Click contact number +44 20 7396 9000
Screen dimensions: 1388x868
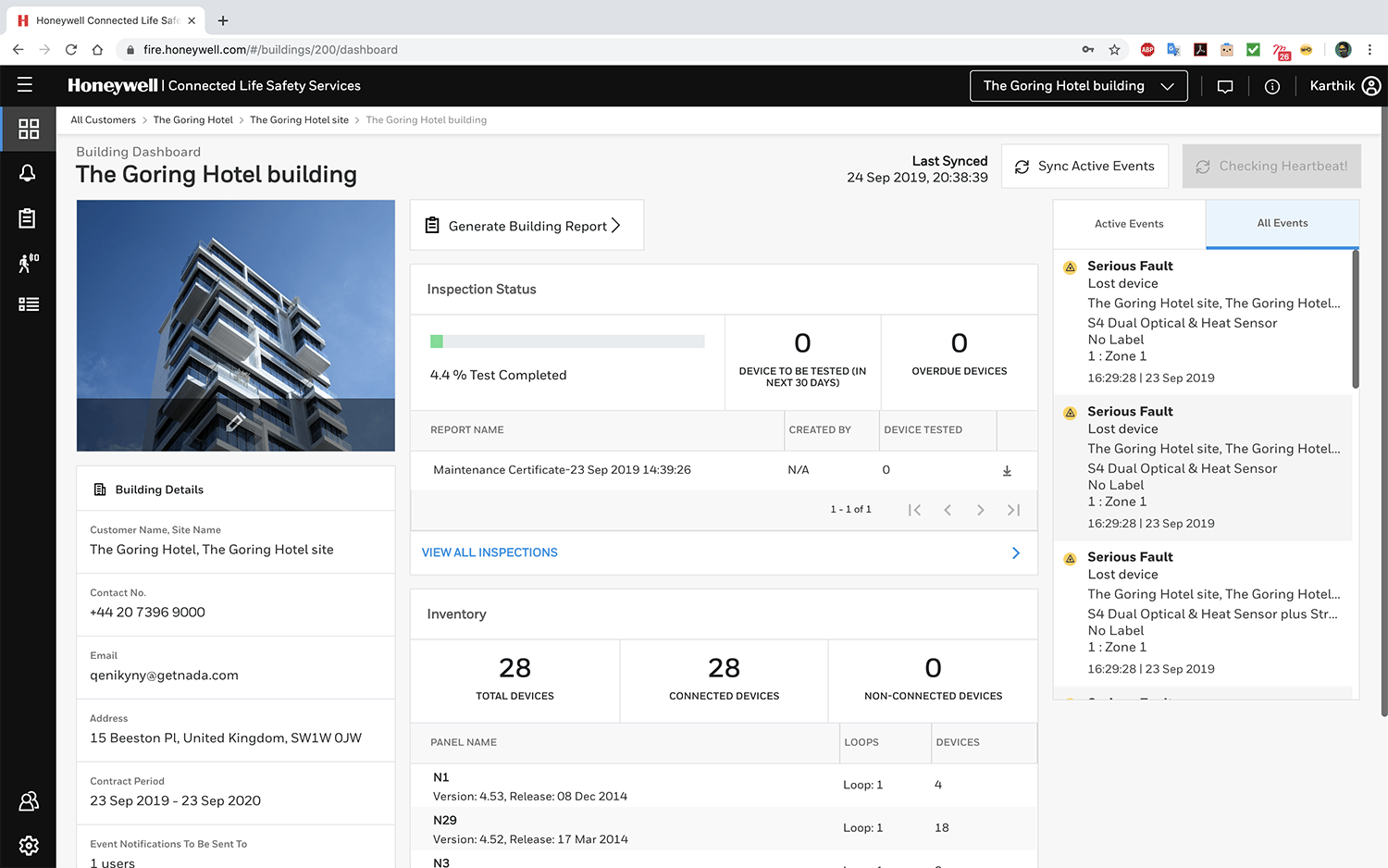click(x=147, y=613)
